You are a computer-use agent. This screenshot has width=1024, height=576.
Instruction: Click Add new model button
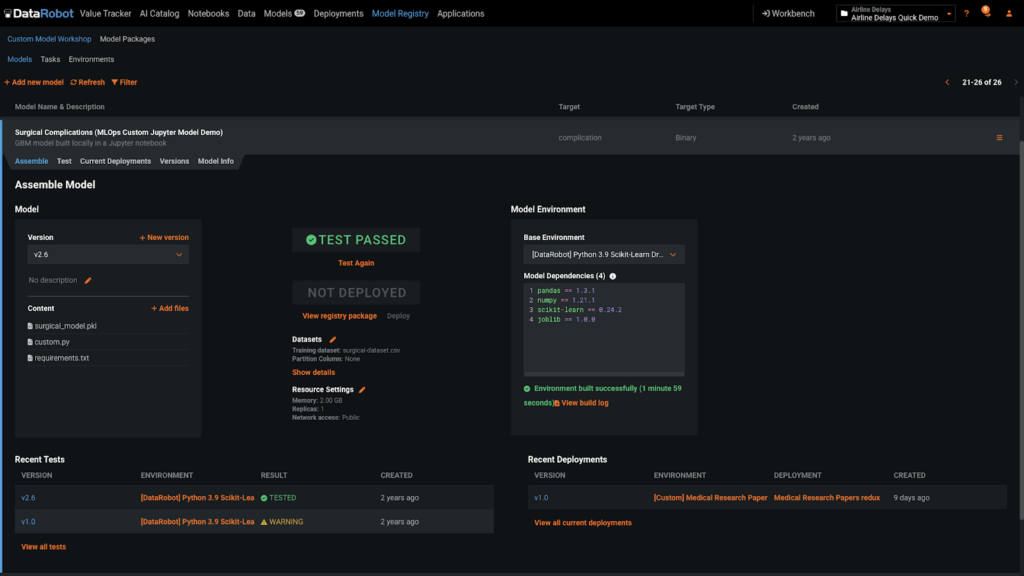click(34, 82)
